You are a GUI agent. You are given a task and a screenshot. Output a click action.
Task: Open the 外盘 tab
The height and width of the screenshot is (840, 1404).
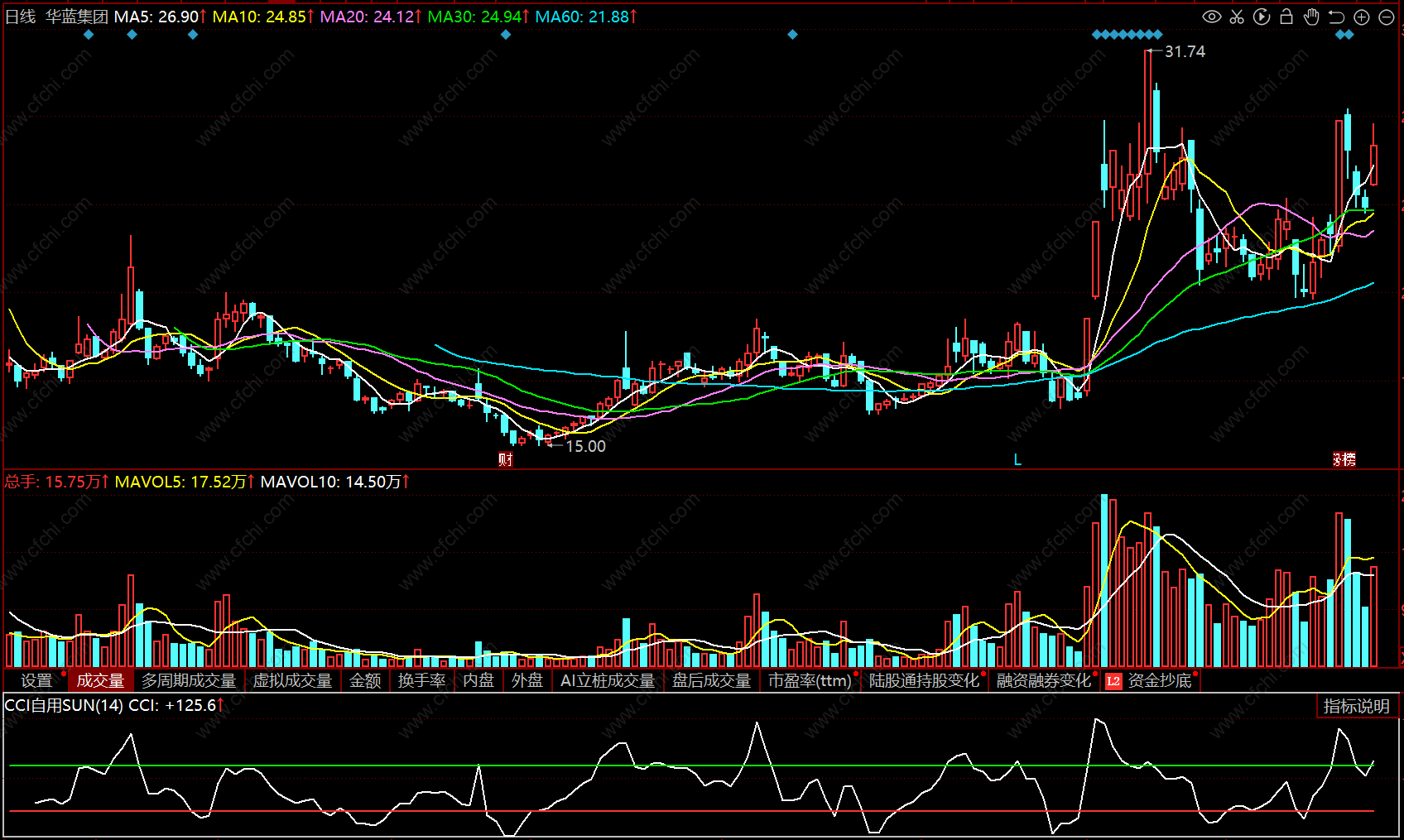527,680
